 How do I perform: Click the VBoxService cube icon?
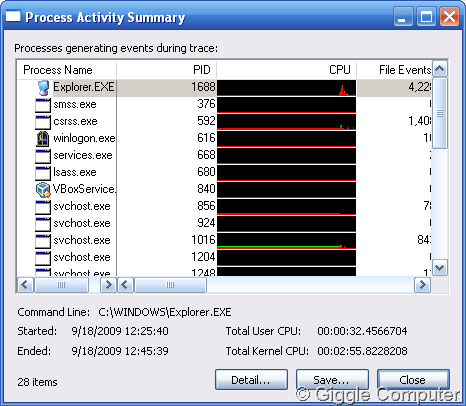tap(43, 190)
